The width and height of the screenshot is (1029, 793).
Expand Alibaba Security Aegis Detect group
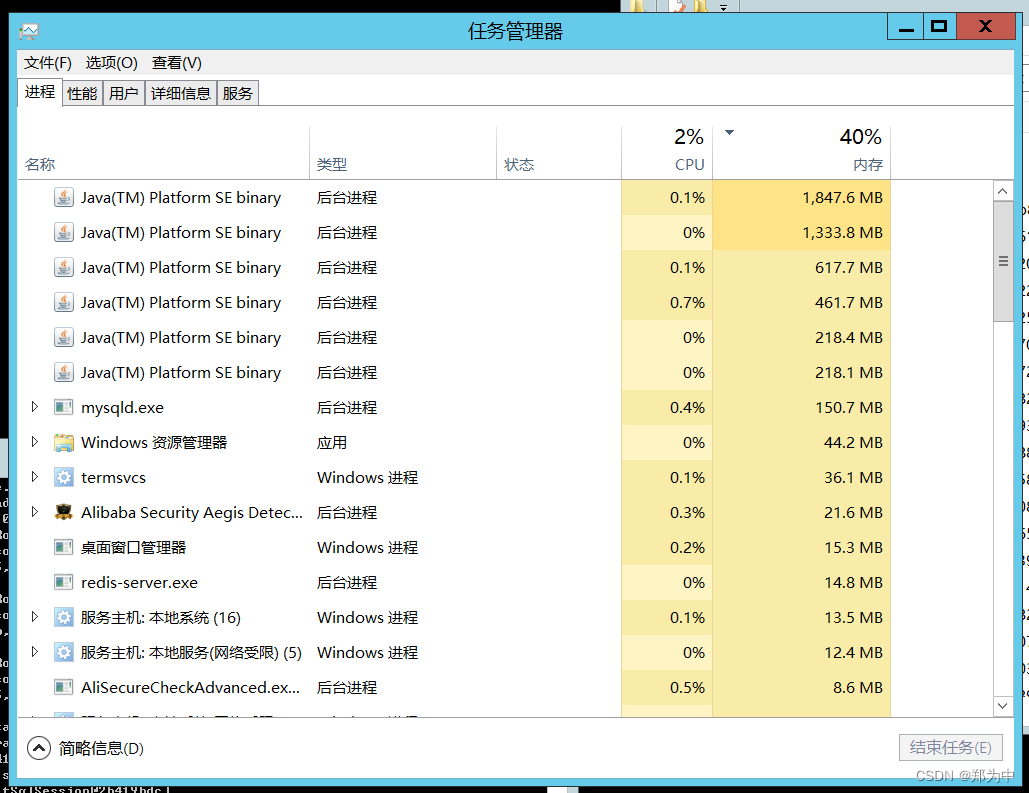[35, 511]
